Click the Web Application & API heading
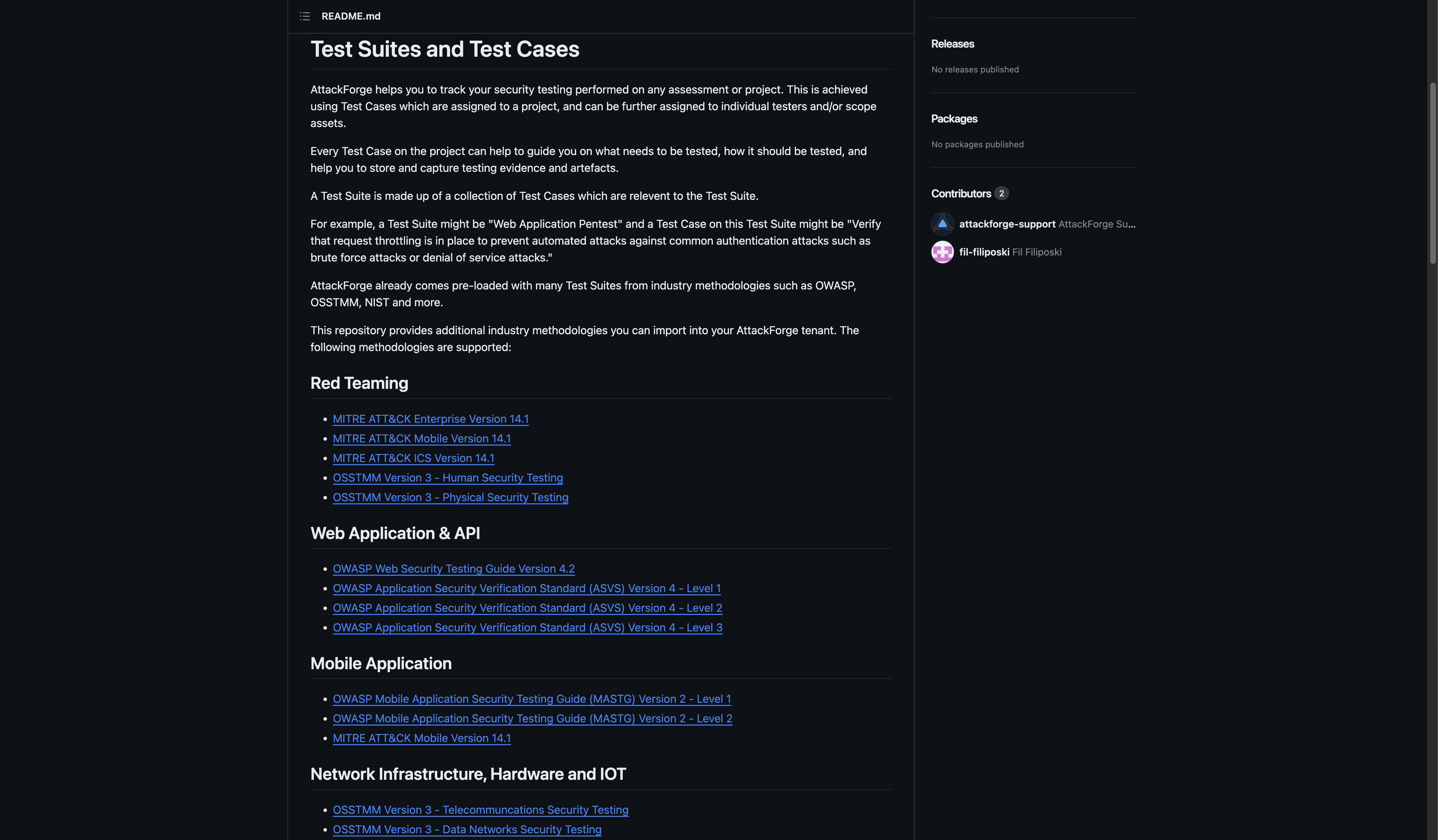This screenshot has width=1438, height=840. coord(395,533)
